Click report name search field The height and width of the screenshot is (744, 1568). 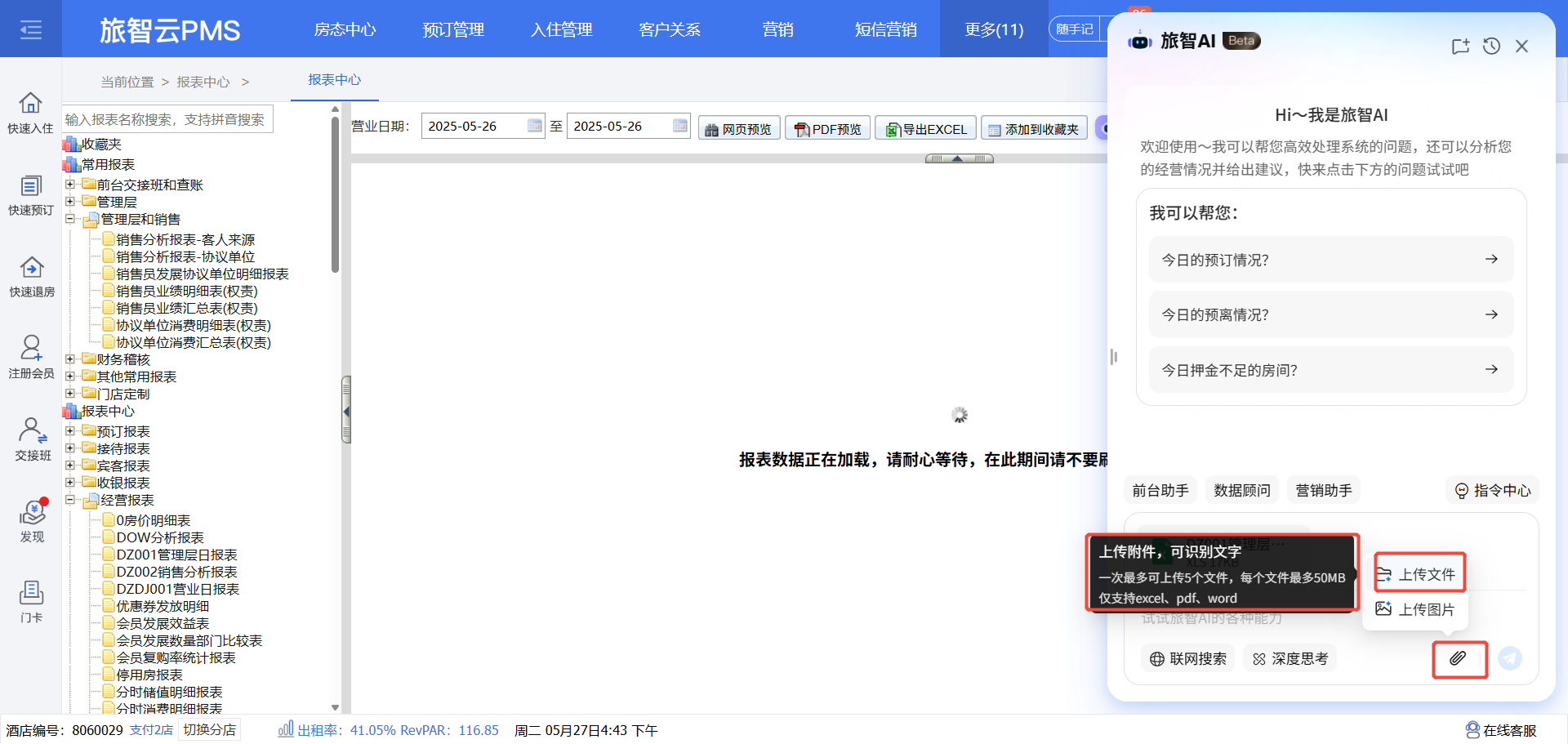click(x=167, y=119)
